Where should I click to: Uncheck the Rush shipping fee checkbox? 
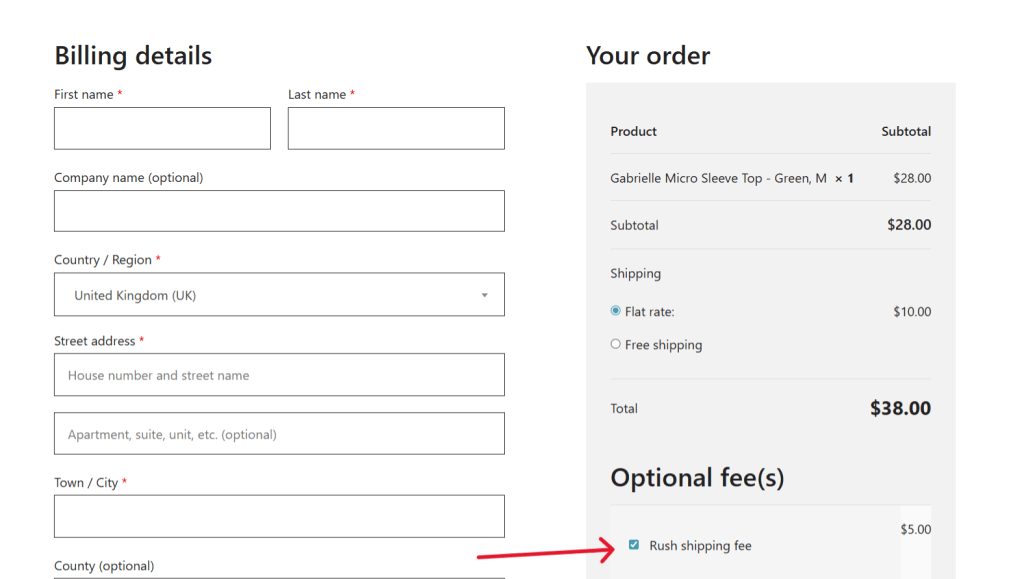pyautogui.click(x=634, y=545)
